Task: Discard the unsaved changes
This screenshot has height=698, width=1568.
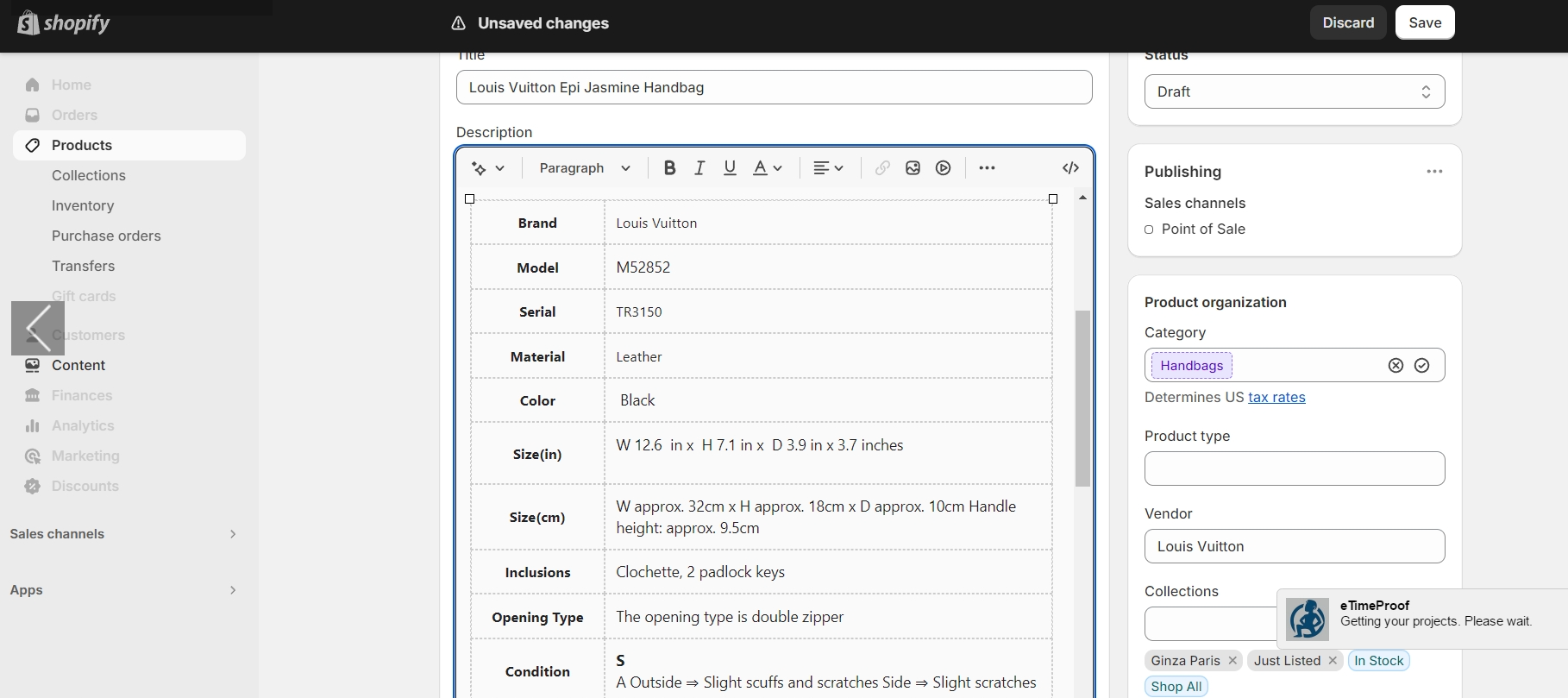Action: 1348,22
